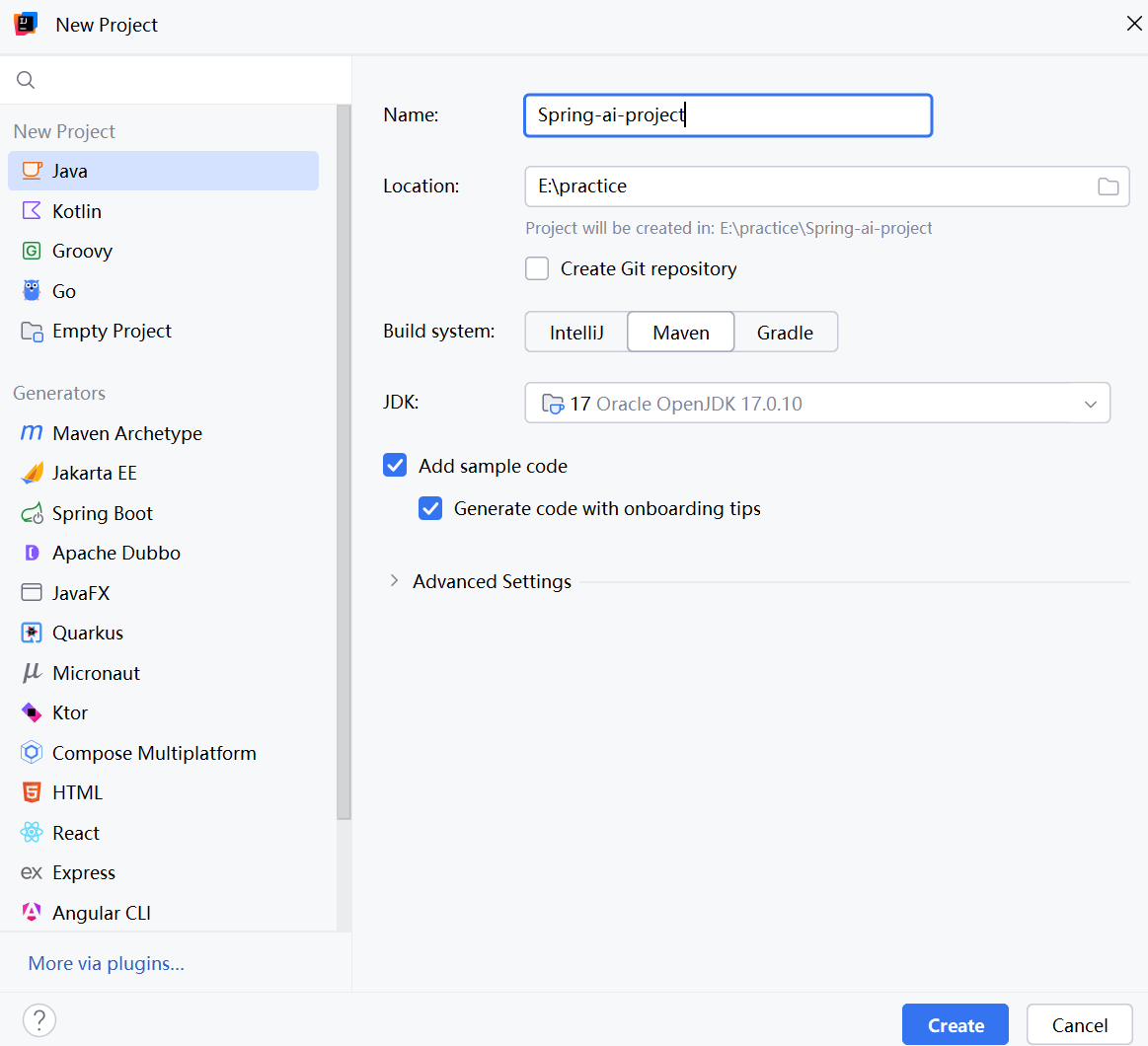Click the React atom icon

pyautogui.click(x=32, y=832)
